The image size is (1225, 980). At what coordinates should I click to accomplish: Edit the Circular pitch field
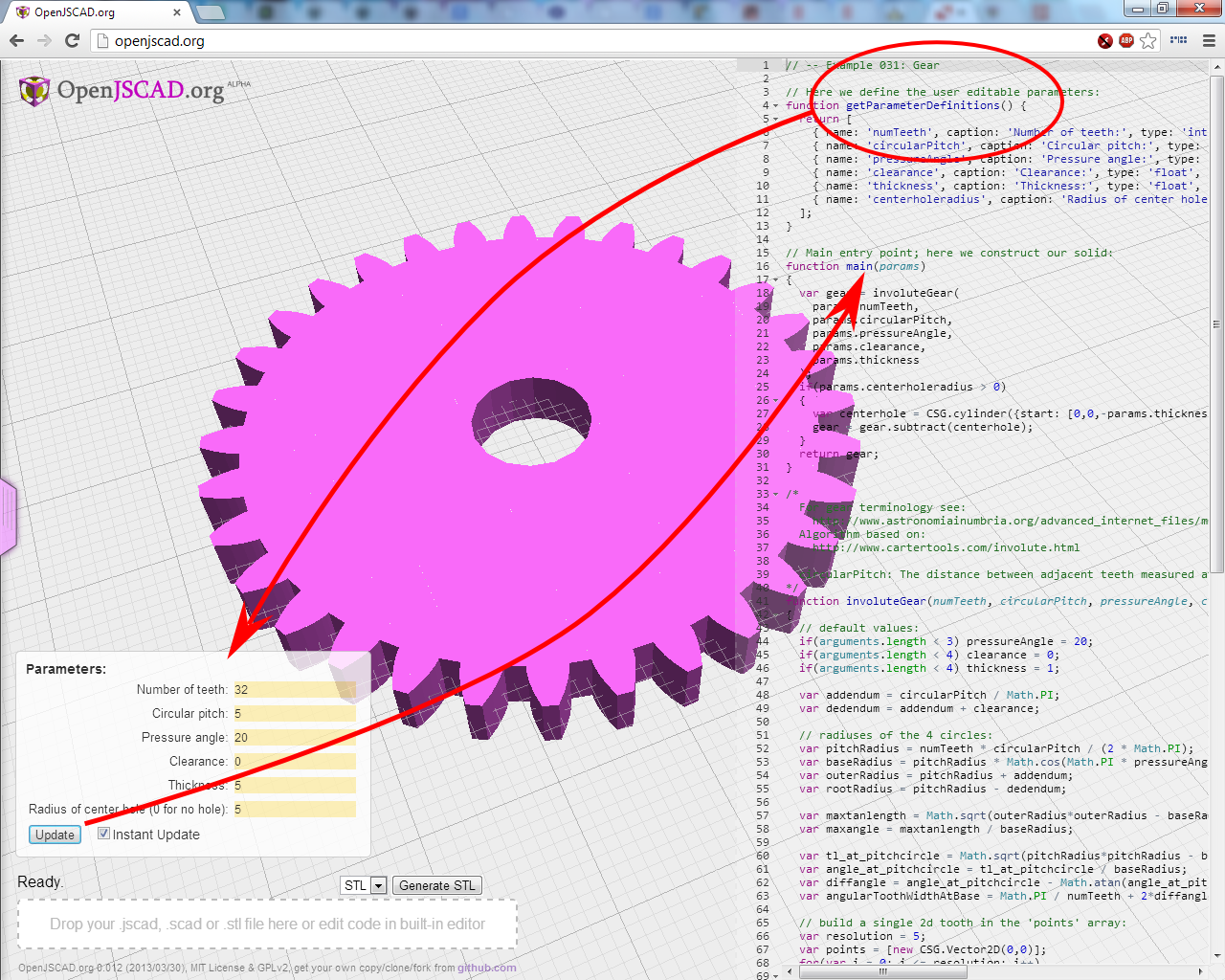295,713
